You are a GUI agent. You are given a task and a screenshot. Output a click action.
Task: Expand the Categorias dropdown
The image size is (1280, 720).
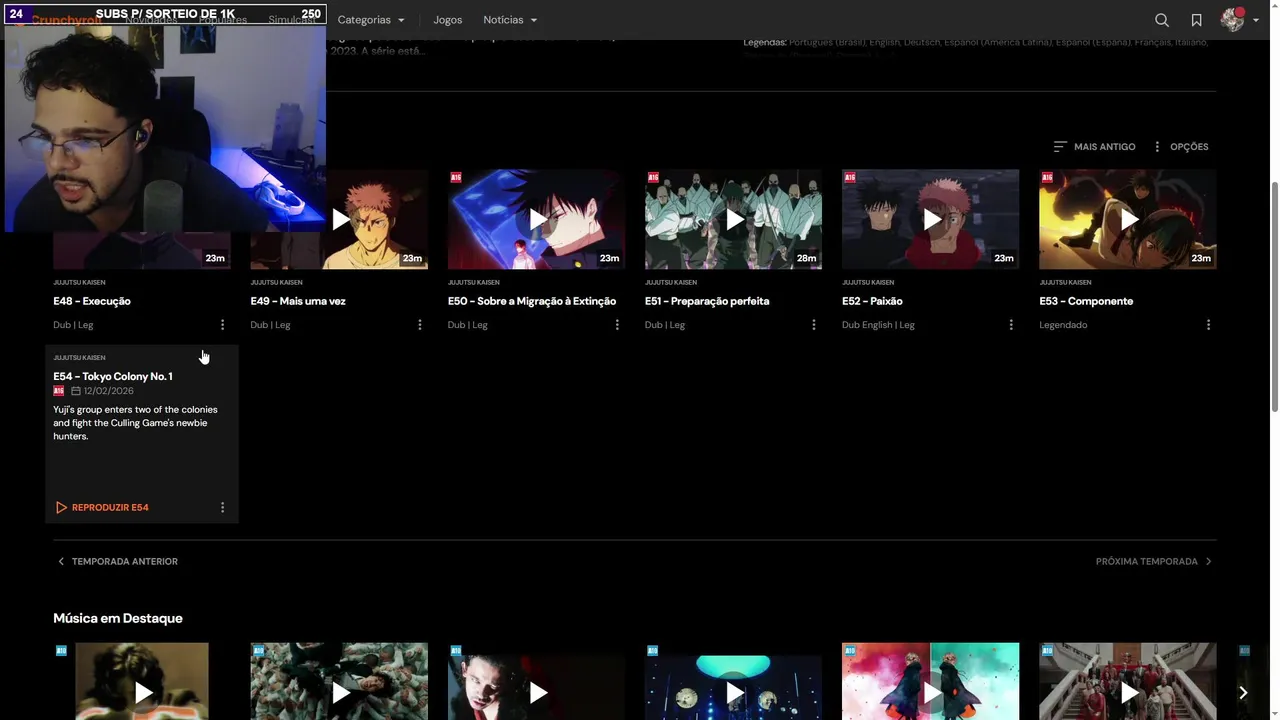pyautogui.click(x=371, y=20)
